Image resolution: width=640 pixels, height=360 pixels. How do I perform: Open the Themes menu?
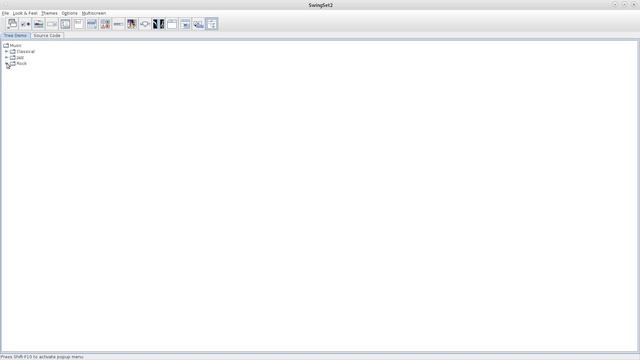(49, 13)
